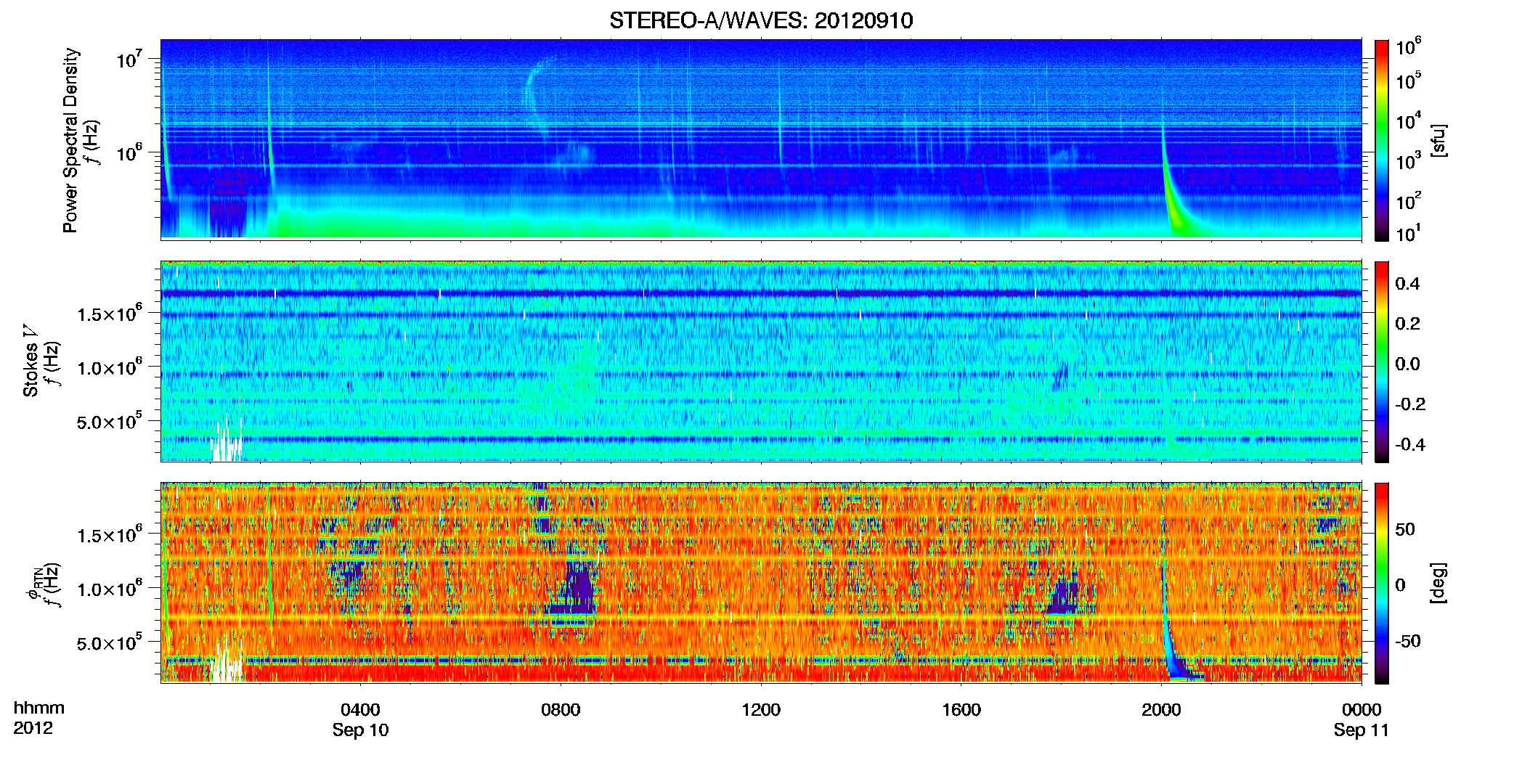Click the 0400 time axis label
The width and height of the screenshot is (1522, 784).
(x=361, y=710)
